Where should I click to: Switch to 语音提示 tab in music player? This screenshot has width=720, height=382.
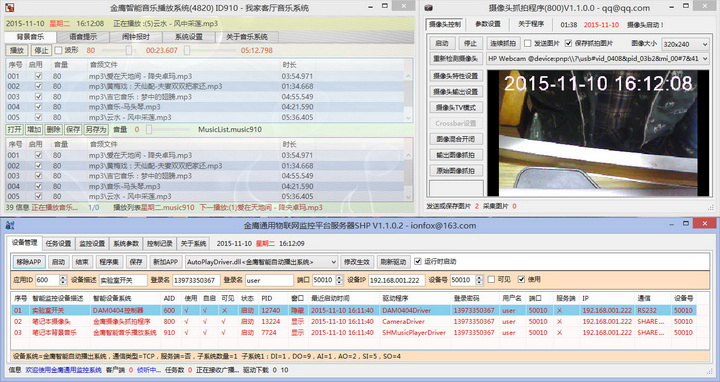point(83,37)
